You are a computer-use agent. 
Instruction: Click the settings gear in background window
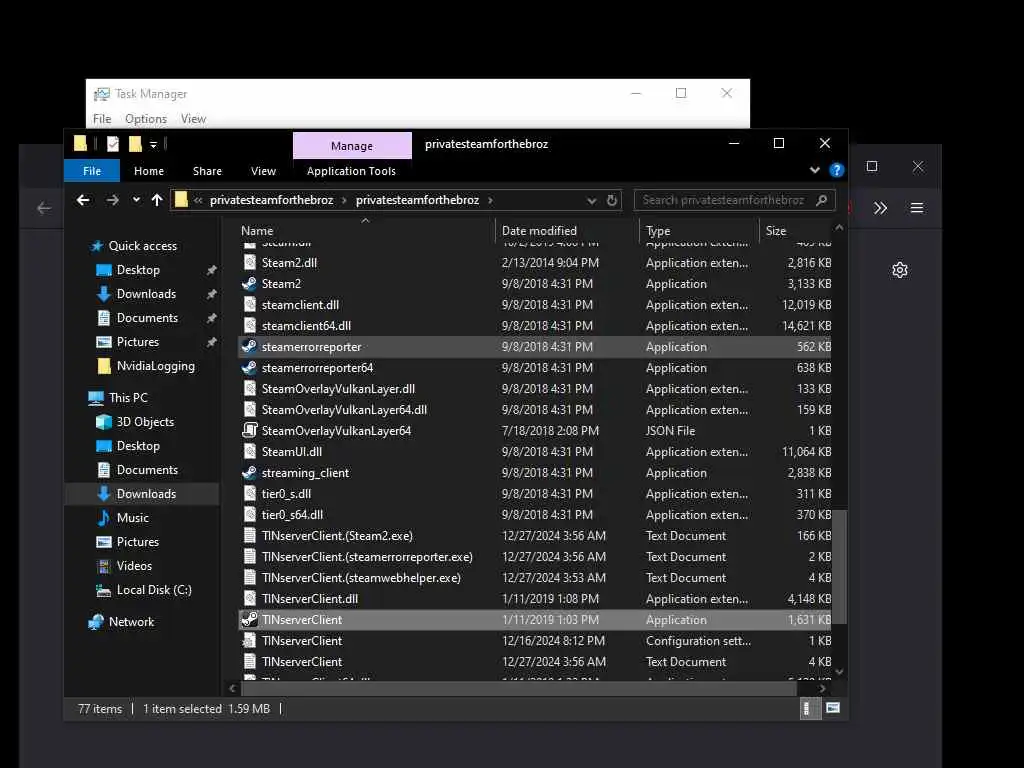[x=900, y=270]
